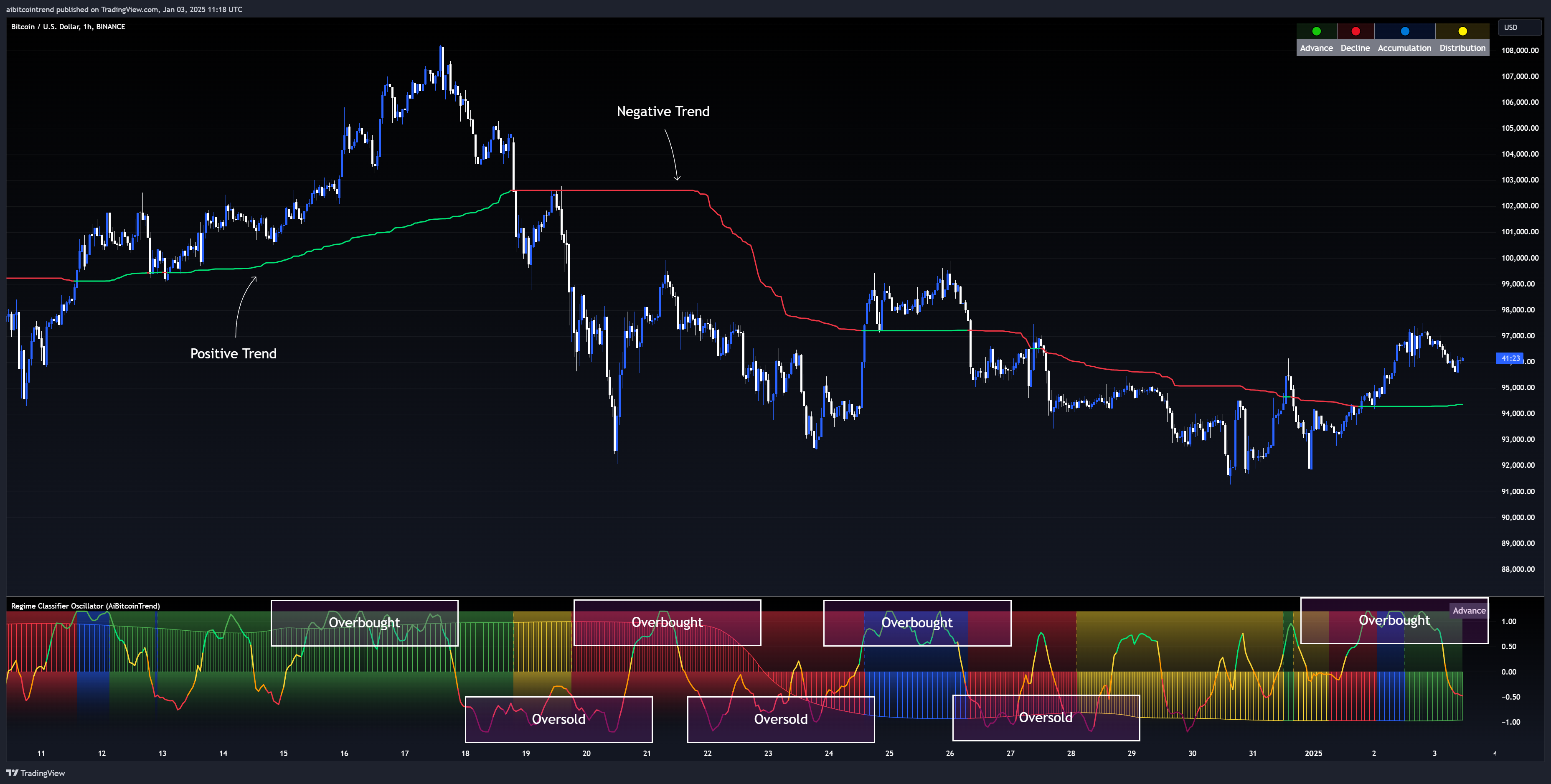Viewport: 1551px width, 784px height.
Task: Click the date label 20 on the time axis
Action: click(x=586, y=753)
